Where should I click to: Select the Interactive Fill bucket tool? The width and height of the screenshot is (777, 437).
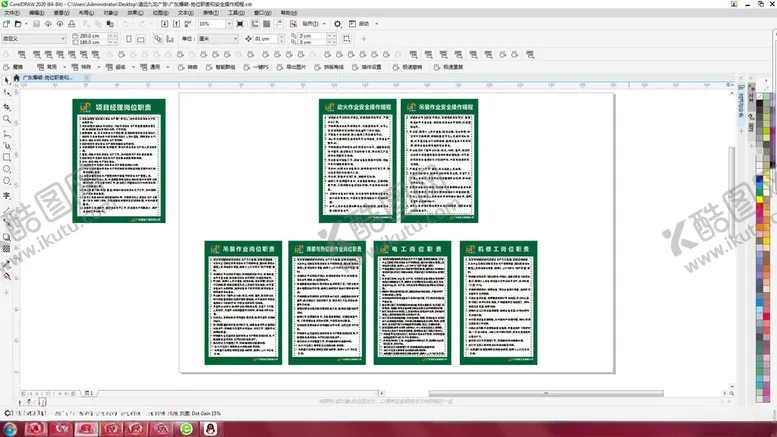click(x=6, y=276)
